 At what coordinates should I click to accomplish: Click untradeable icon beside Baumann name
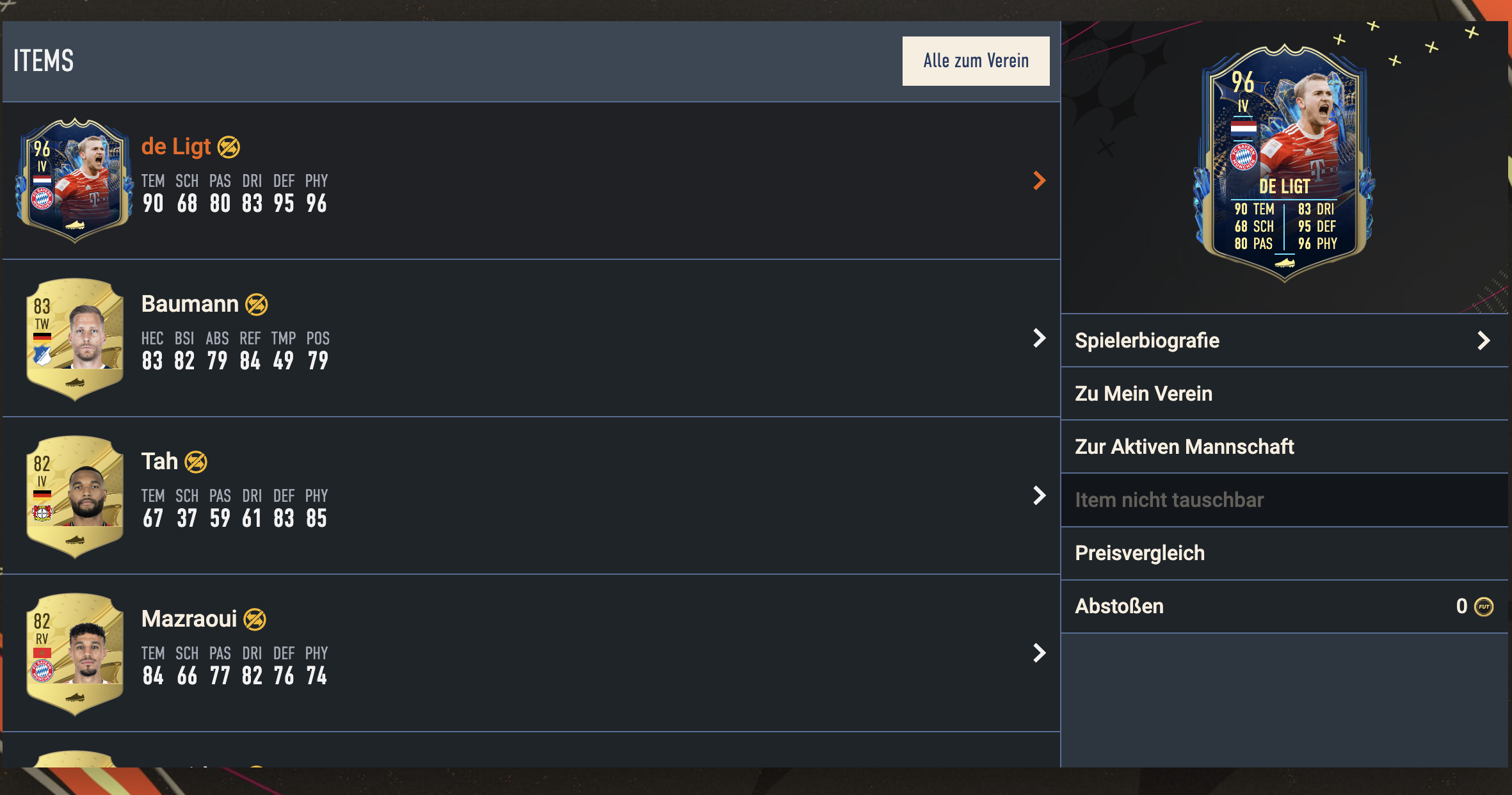point(257,305)
